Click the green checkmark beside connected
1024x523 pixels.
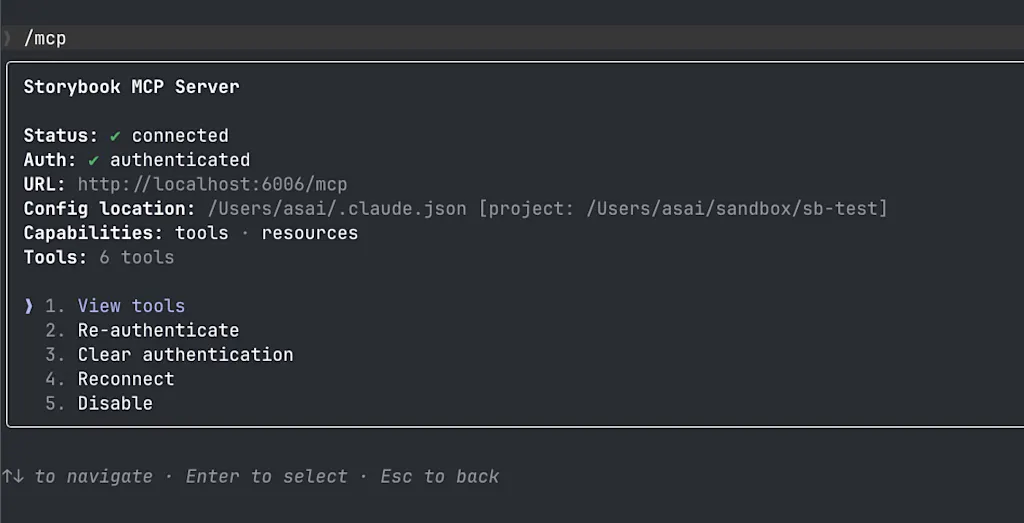point(115,136)
